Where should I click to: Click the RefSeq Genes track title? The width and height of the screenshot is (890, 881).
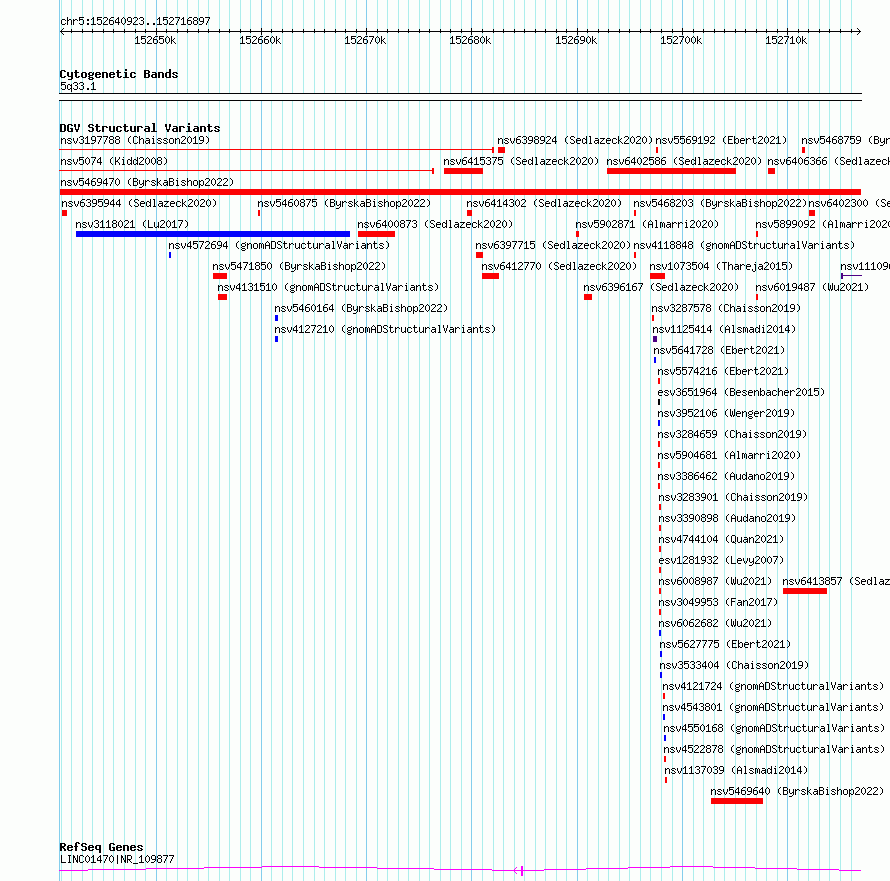point(101,847)
